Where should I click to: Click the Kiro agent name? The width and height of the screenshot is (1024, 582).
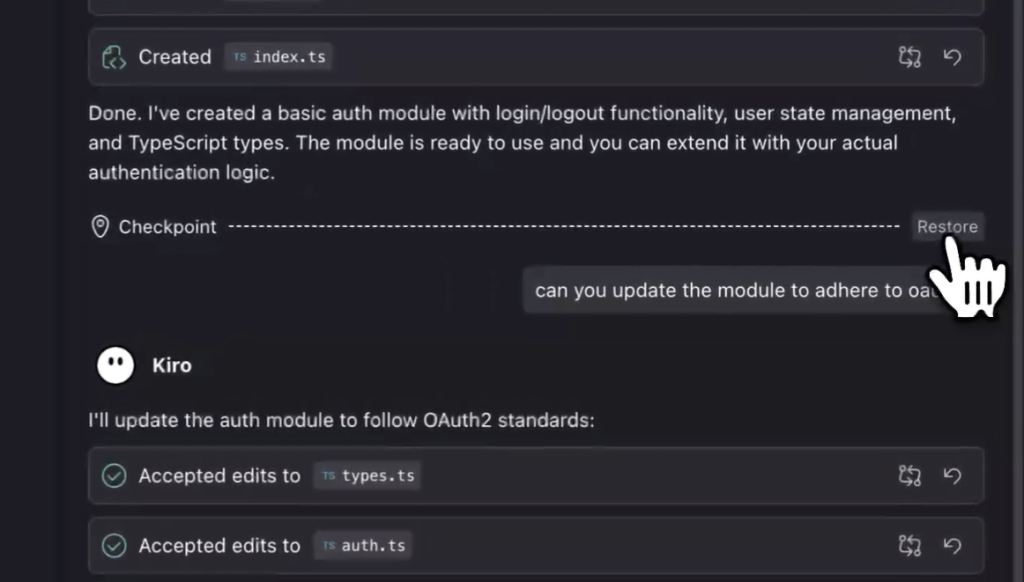click(172, 365)
